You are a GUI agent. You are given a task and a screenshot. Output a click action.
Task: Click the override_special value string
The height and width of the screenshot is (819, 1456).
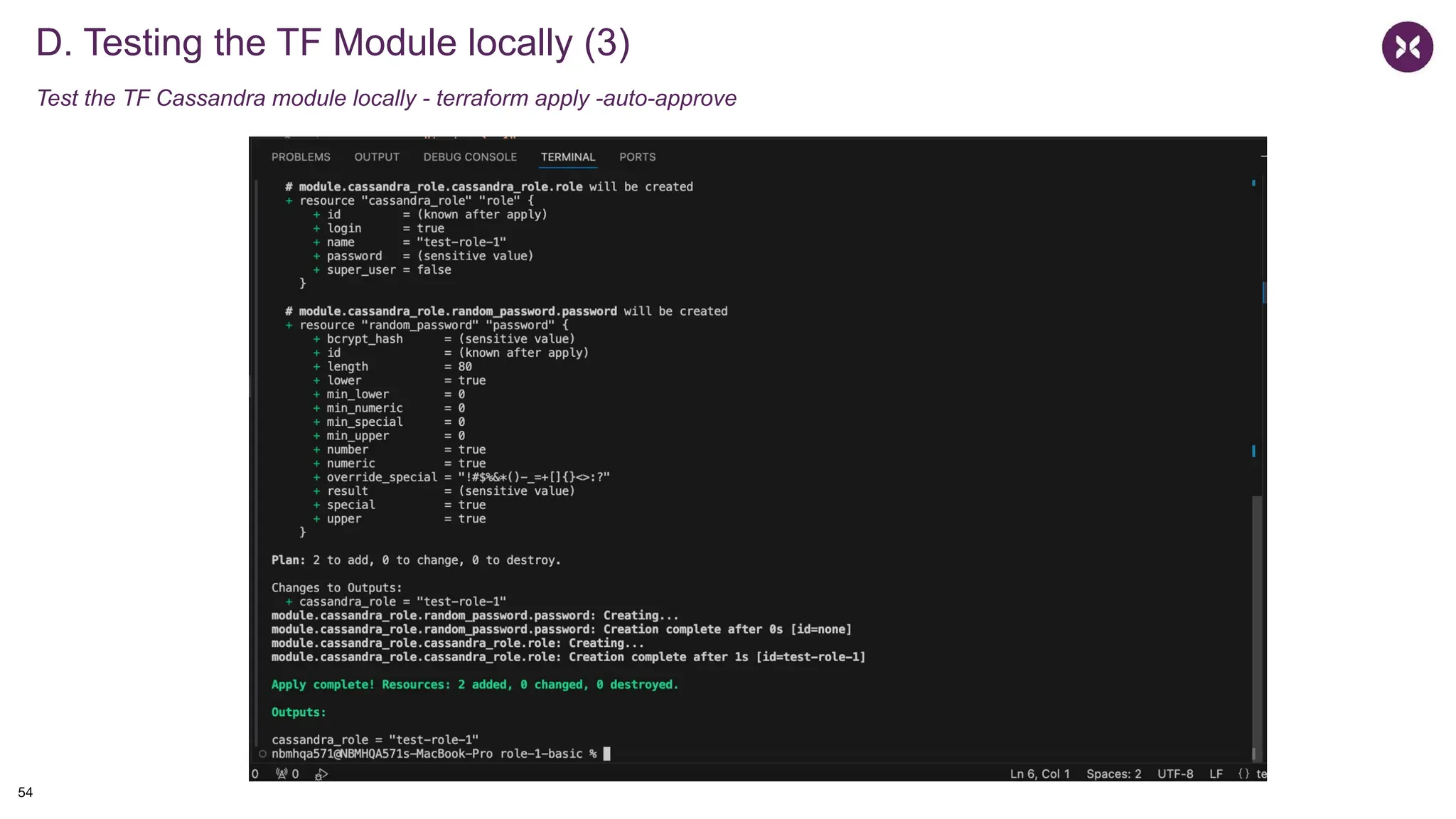pos(534,477)
